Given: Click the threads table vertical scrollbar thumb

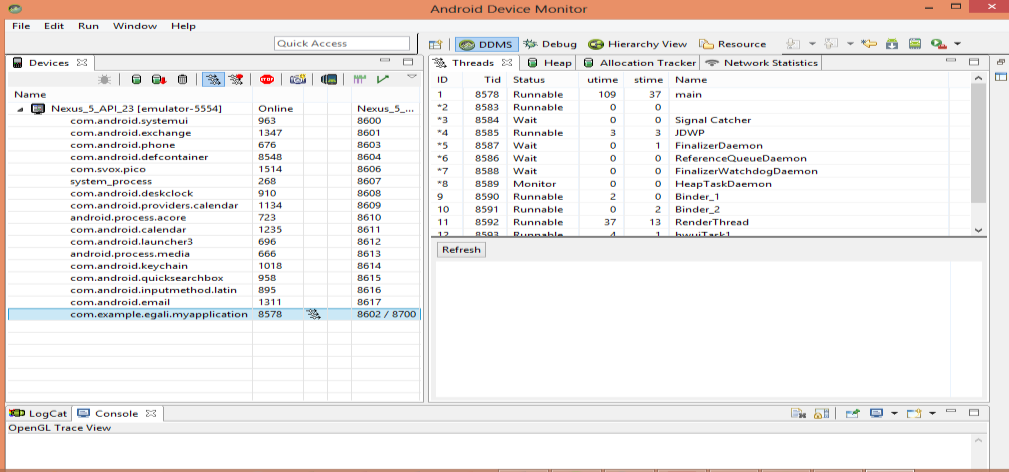Looking at the screenshot, I should pyautogui.click(x=978, y=143).
